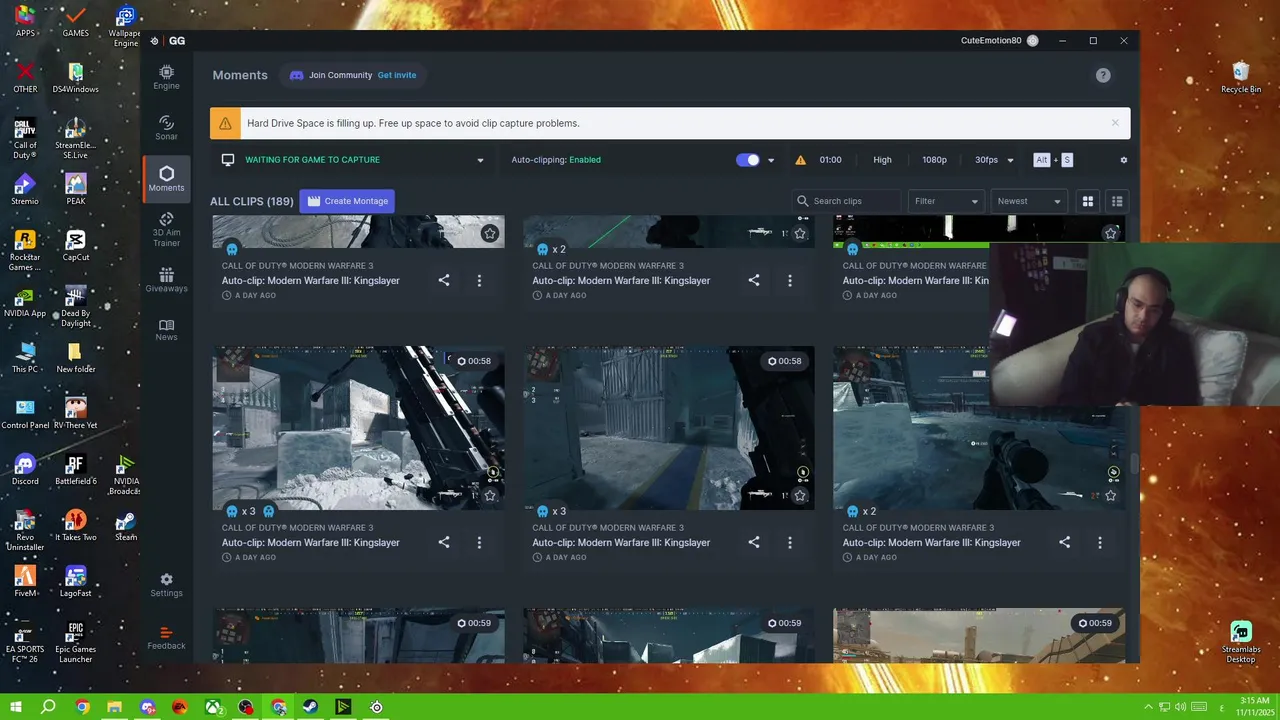Open the CapCut desktop shortcut
The width and height of the screenshot is (1280, 720).
[75, 246]
